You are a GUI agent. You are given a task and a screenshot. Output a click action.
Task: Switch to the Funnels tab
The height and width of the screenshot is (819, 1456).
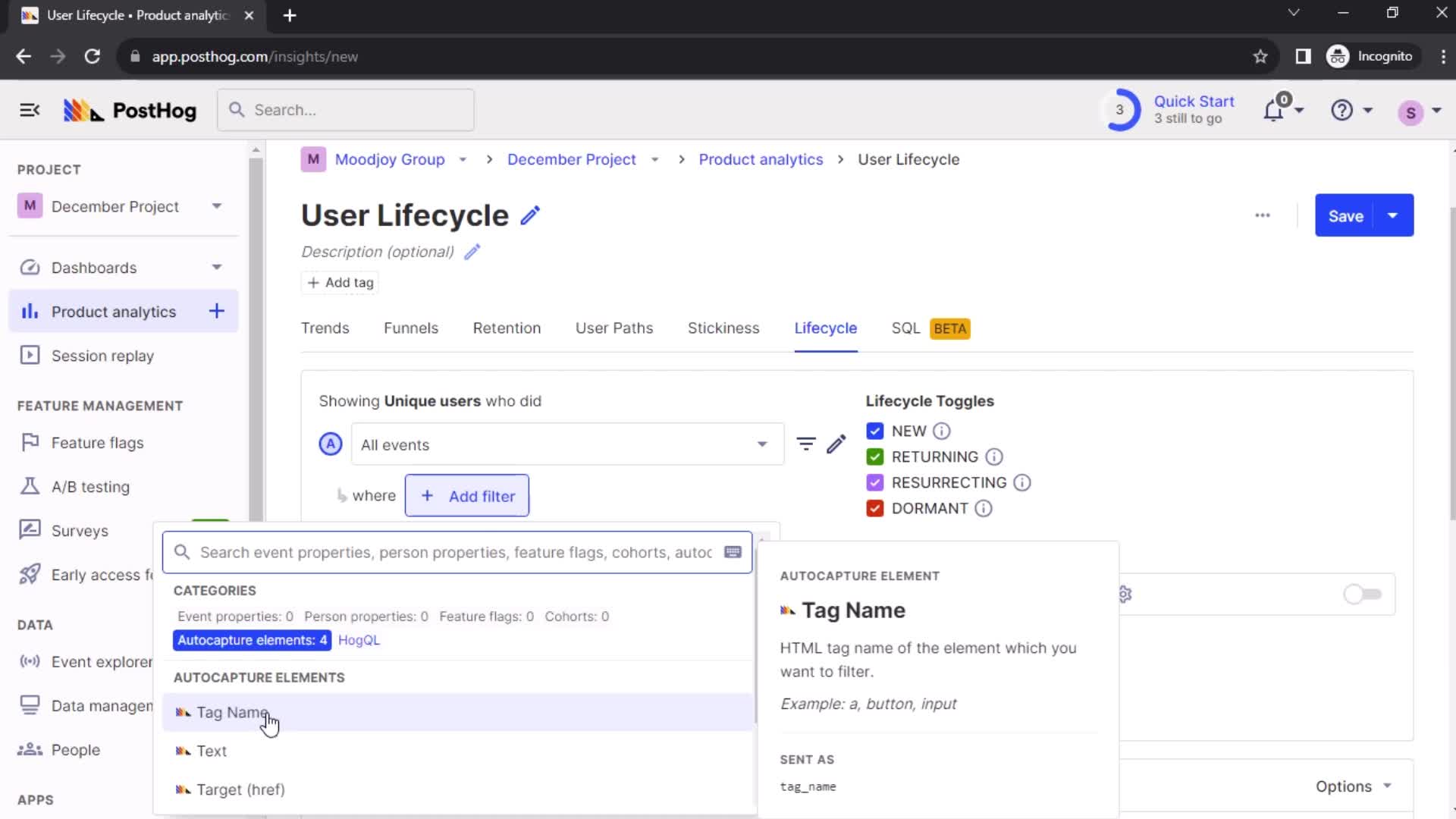[x=411, y=328]
